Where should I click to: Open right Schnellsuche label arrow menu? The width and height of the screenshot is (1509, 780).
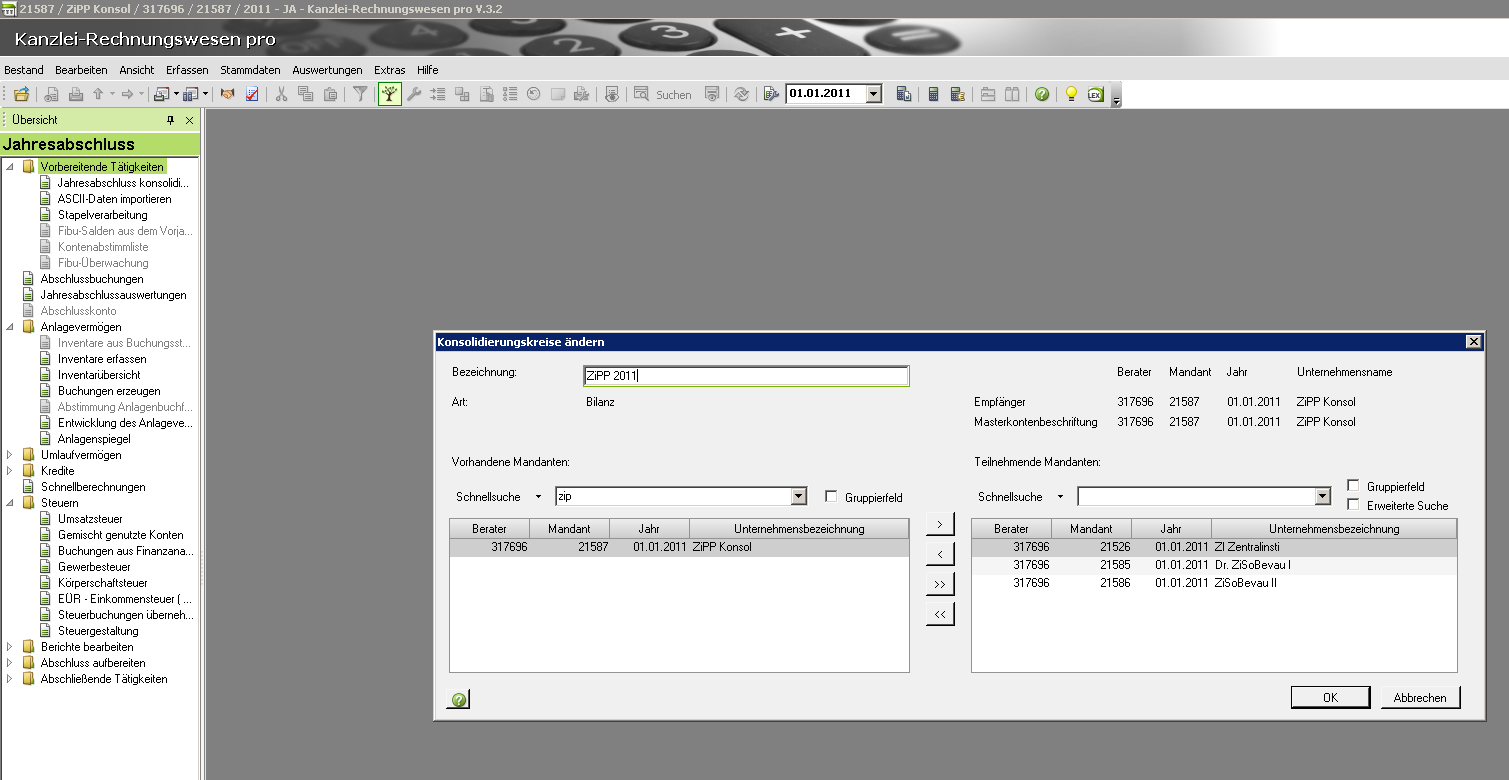click(x=1060, y=497)
